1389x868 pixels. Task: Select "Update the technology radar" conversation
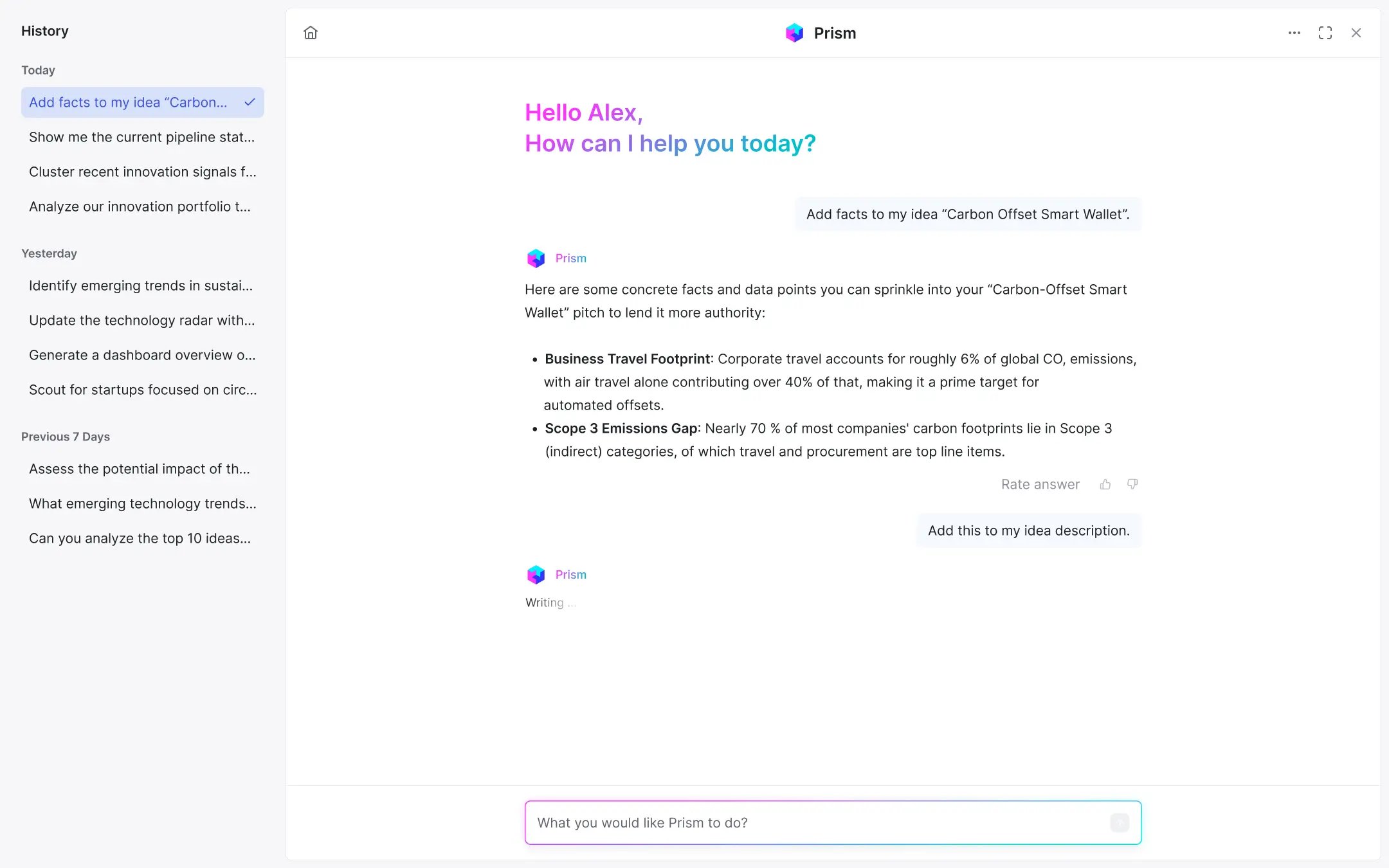141,320
